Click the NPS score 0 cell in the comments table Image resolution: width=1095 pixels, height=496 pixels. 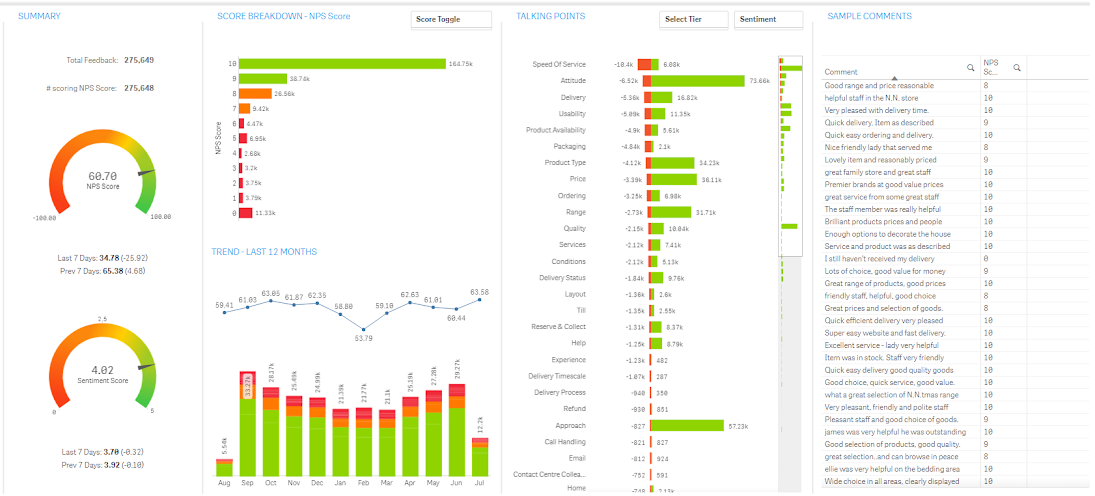[1003, 258]
